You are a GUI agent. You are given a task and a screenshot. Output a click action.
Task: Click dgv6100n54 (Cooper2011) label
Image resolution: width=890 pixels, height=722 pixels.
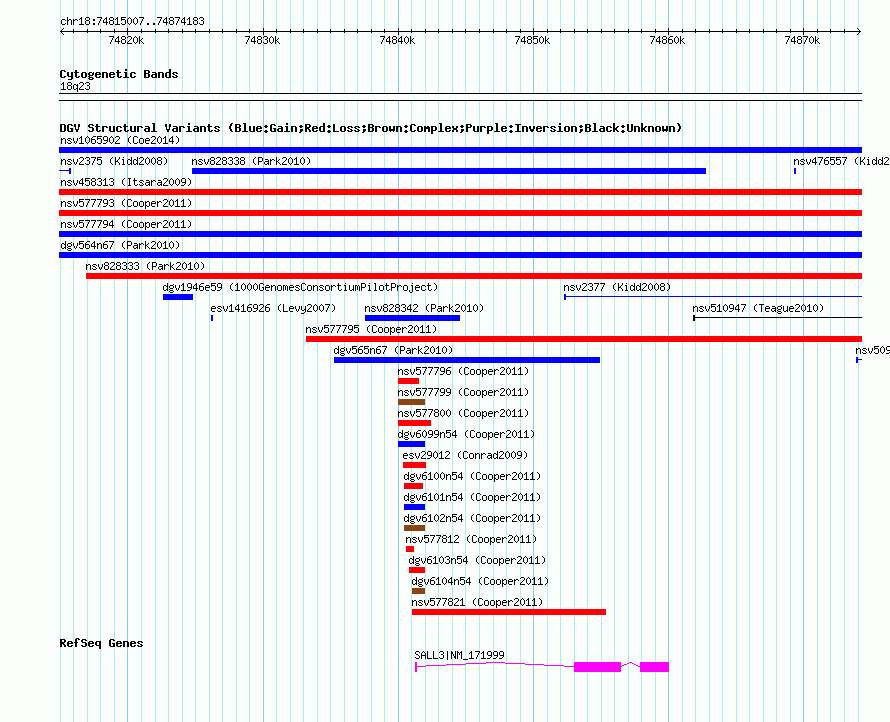[472, 476]
